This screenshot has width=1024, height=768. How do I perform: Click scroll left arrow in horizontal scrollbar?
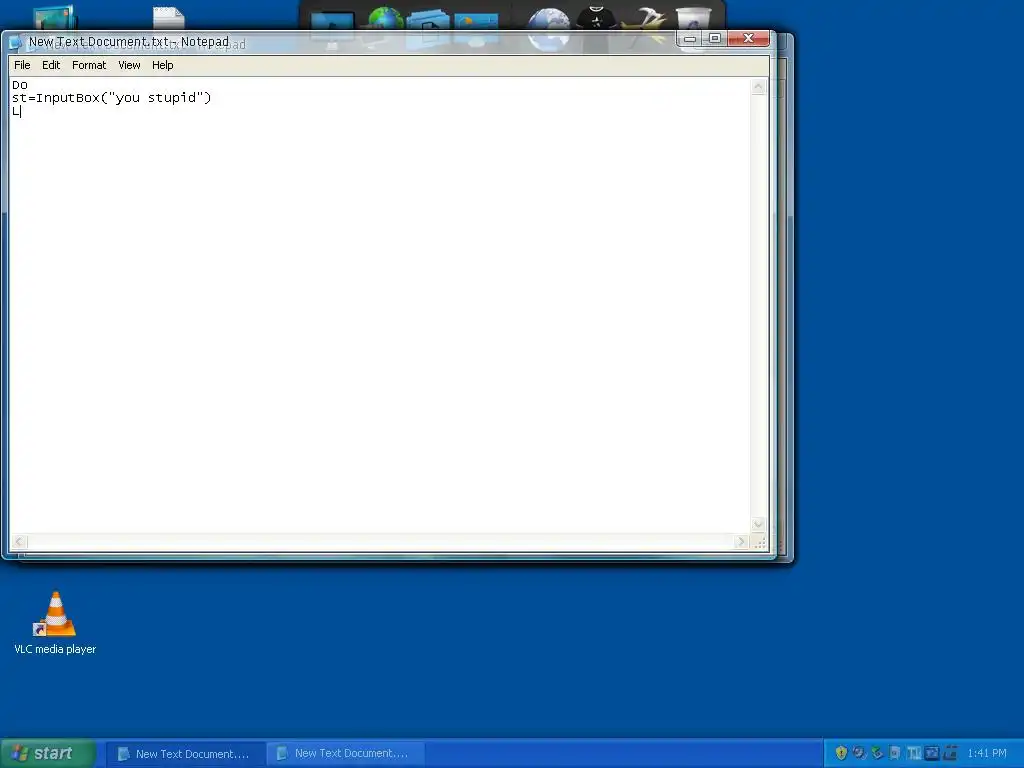point(18,541)
